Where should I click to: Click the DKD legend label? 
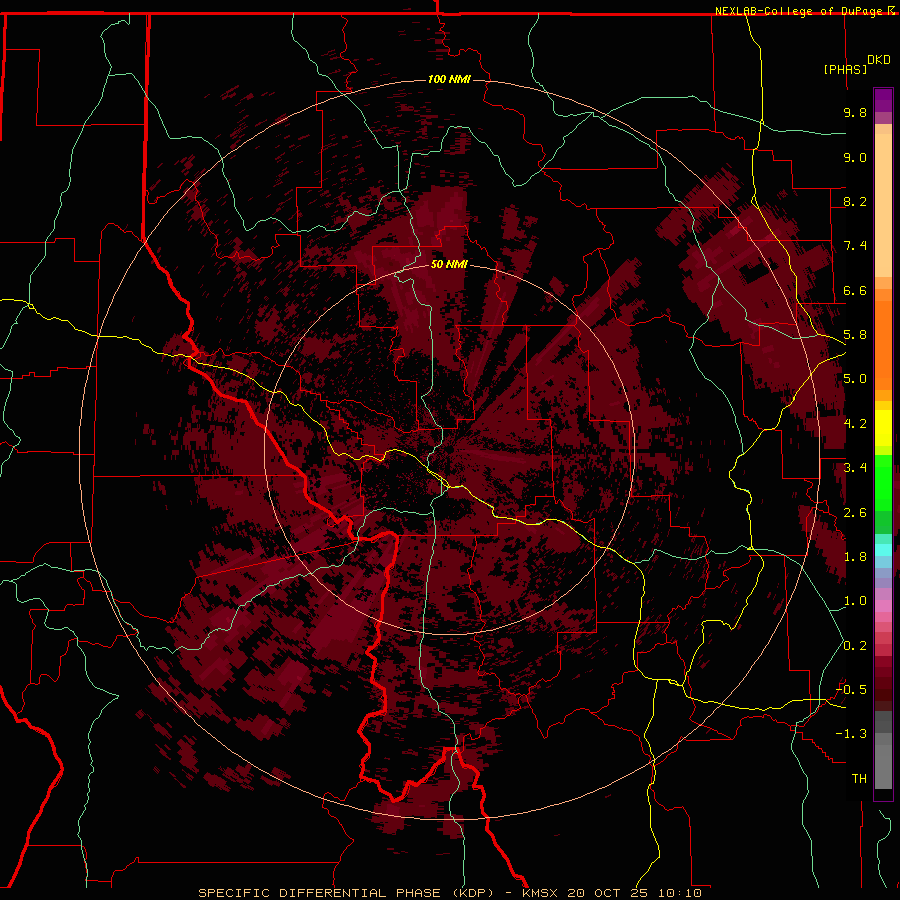pyautogui.click(x=879, y=60)
